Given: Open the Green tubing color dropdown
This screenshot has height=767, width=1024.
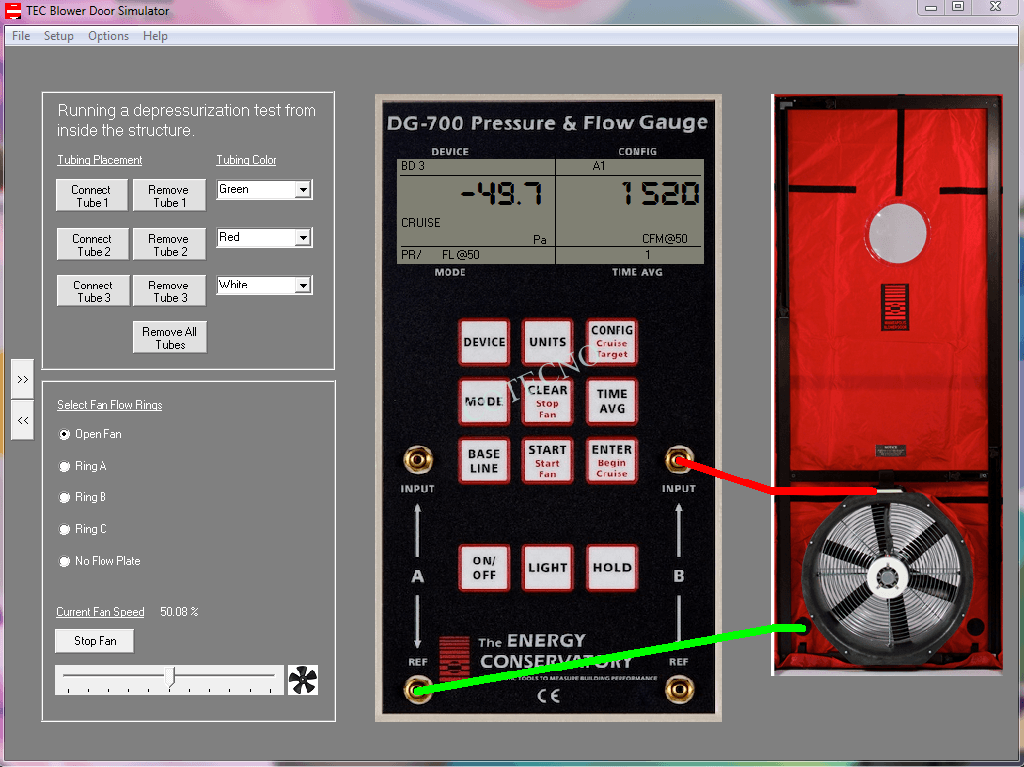Looking at the screenshot, I should pyautogui.click(x=302, y=190).
